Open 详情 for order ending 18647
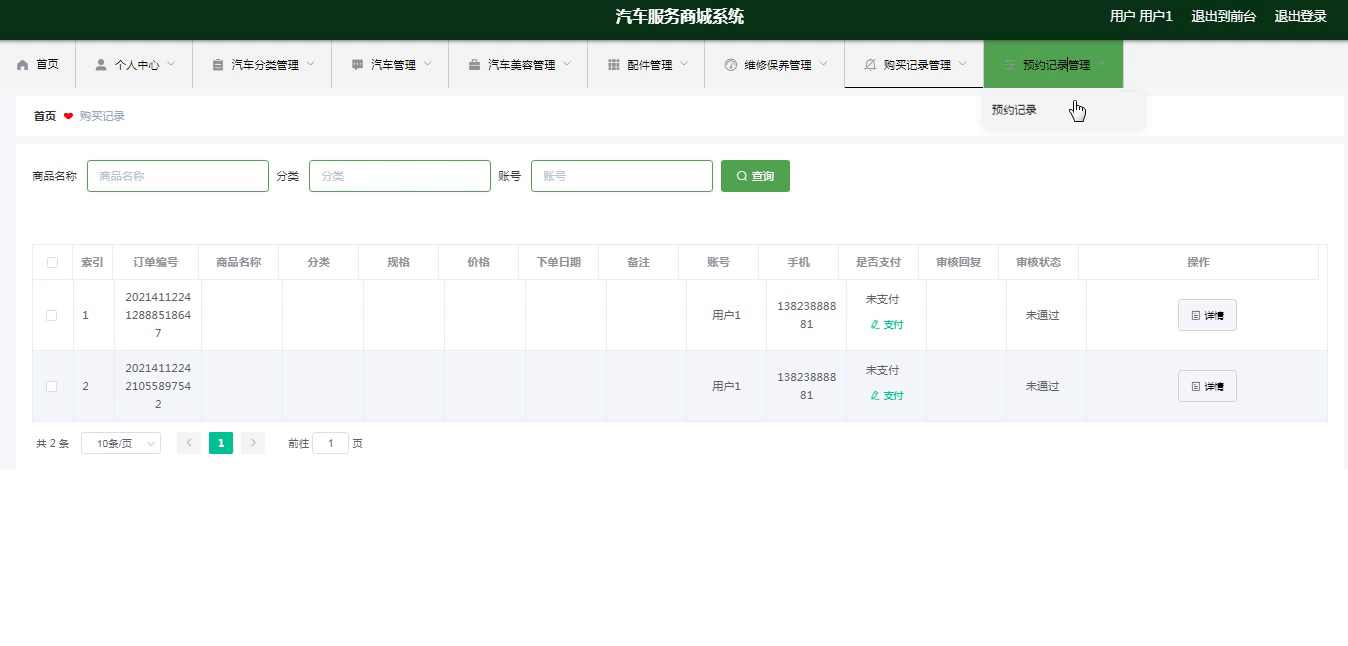Viewport: 1348px width, 646px height. 1207,316
